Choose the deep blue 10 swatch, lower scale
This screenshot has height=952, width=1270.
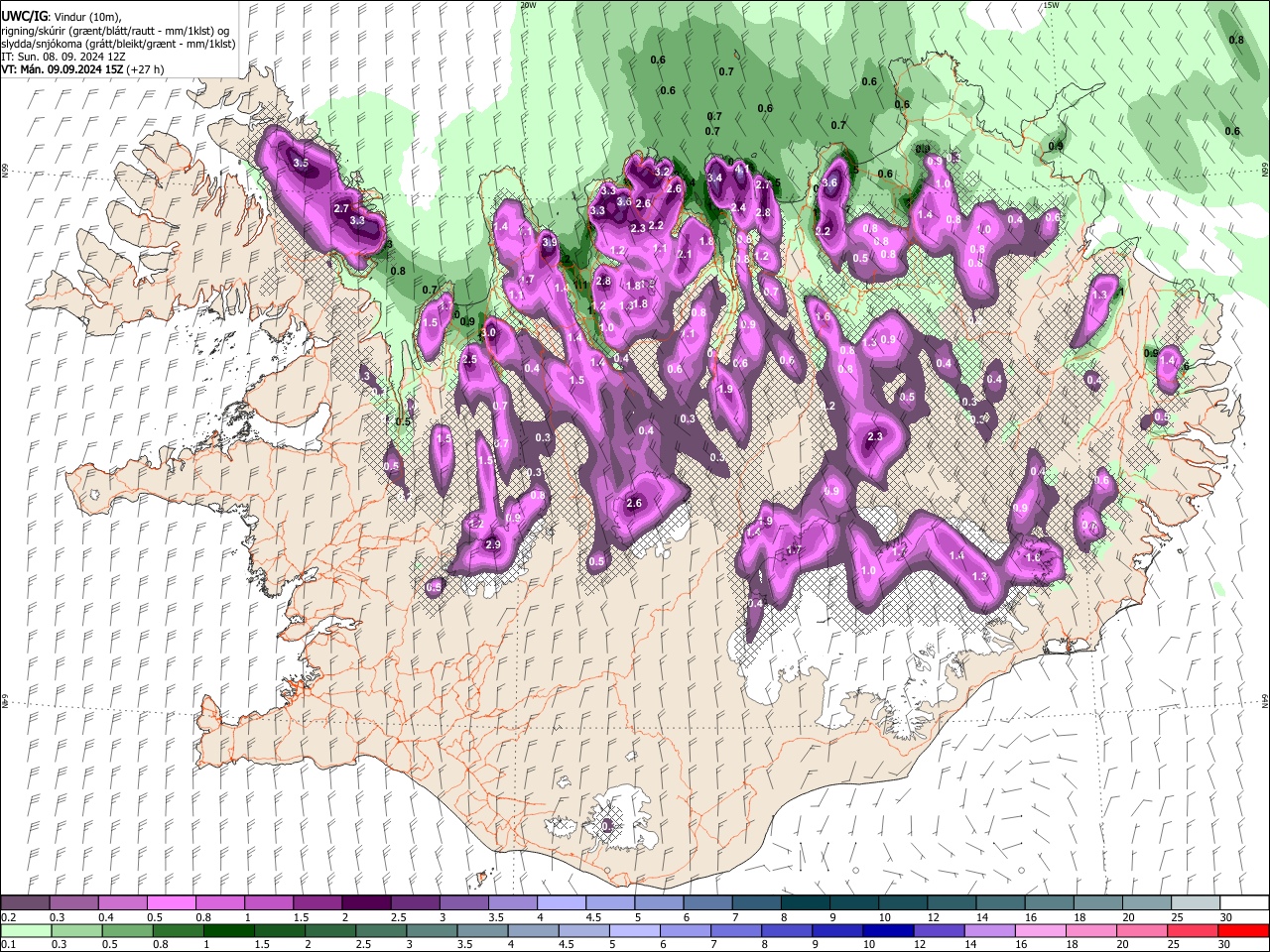pyautogui.click(x=888, y=930)
